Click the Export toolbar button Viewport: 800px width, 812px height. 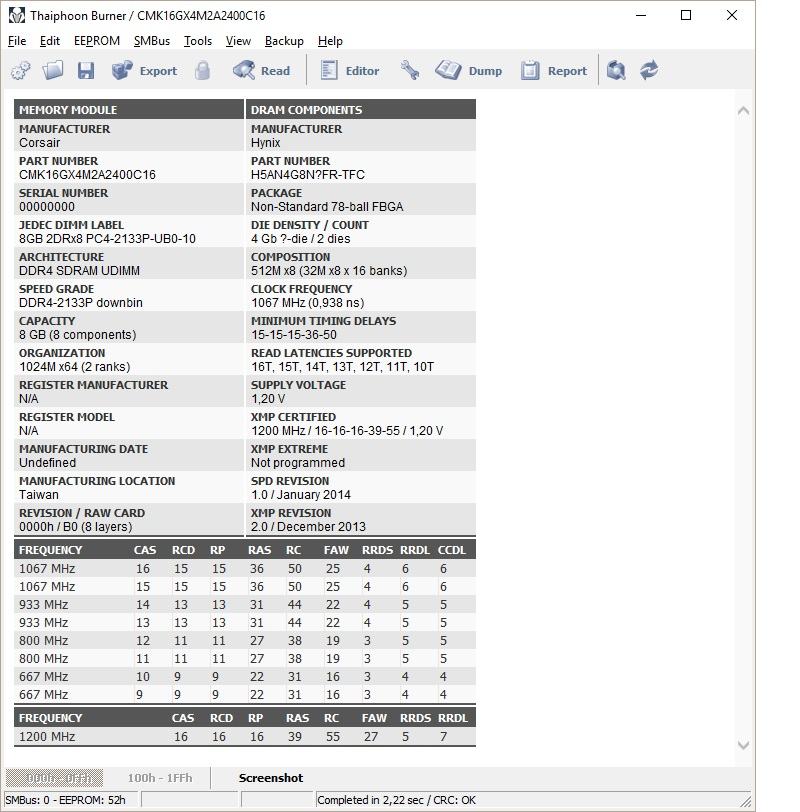click(144, 70)
